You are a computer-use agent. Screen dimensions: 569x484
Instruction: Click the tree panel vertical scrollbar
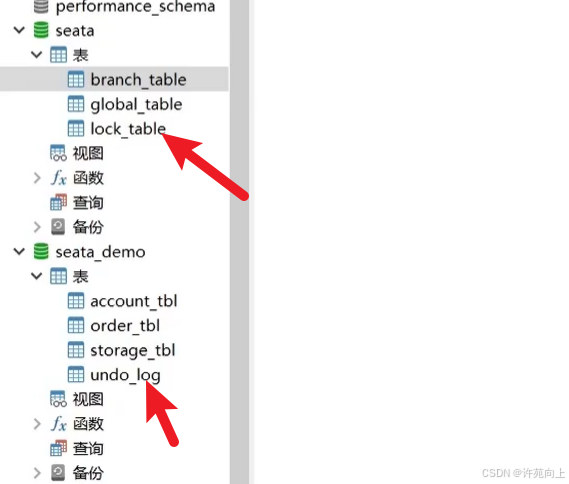240,242
